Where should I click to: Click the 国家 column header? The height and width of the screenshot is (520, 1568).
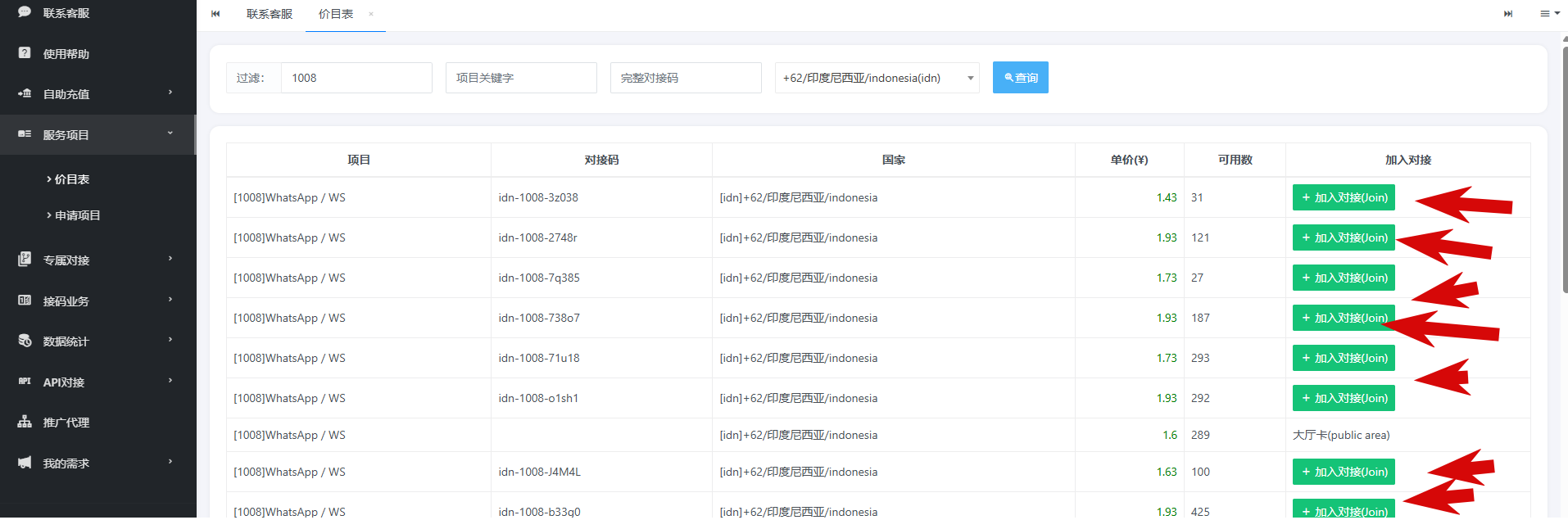(894, 160)
